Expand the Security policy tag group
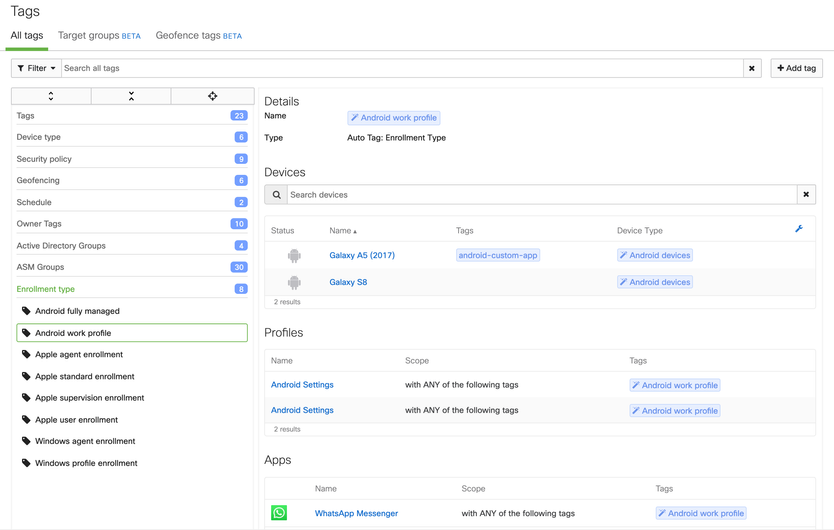834x530 pixels. click(x=44, y=159)
